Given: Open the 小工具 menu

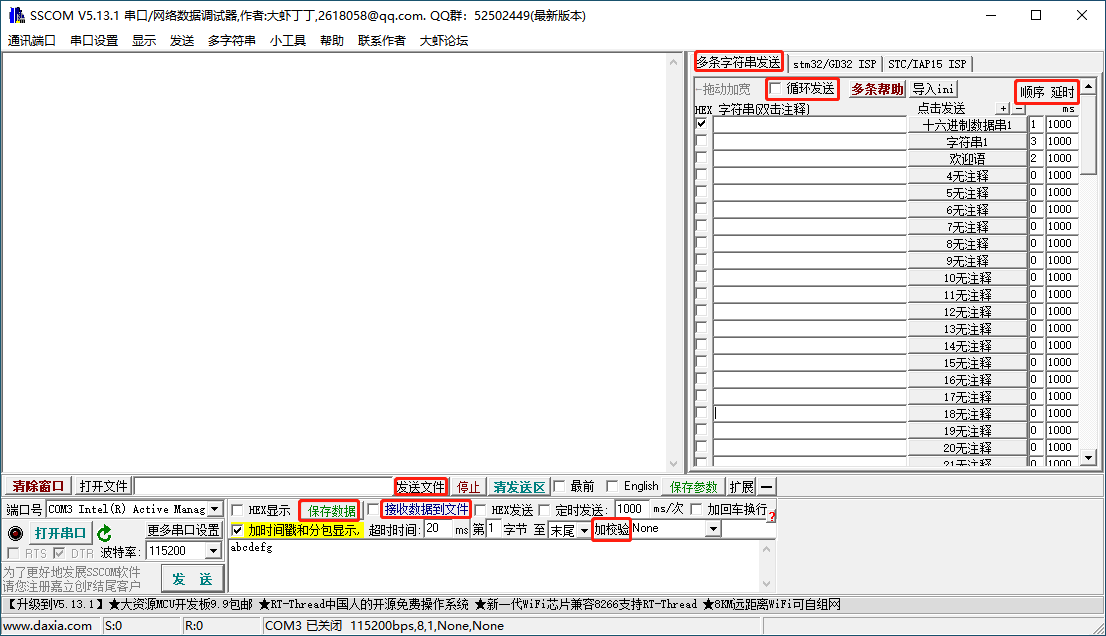Looking at the screenshot, I should (288, 41).
